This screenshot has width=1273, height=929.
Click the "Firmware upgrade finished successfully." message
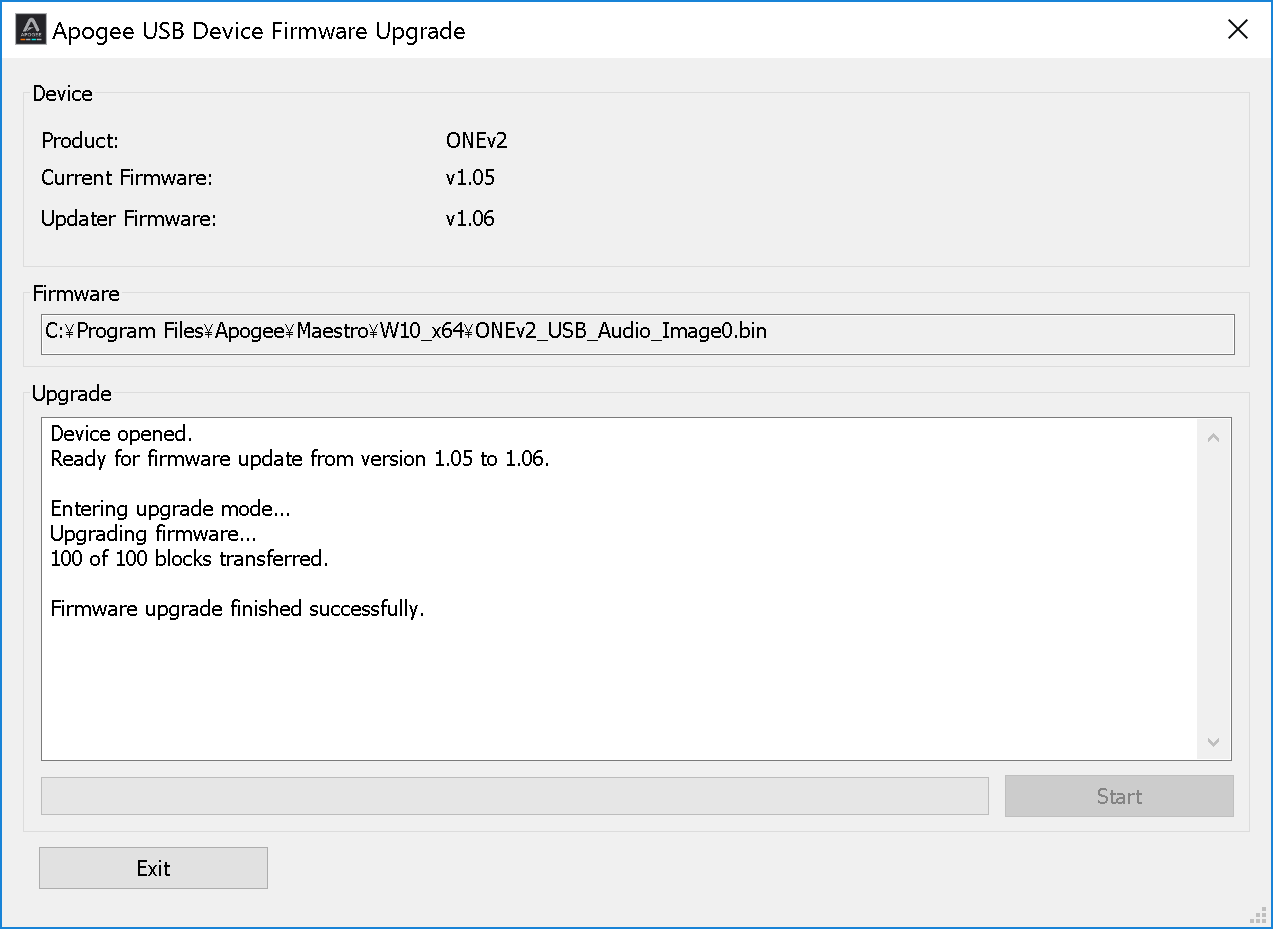coord(237,608)
